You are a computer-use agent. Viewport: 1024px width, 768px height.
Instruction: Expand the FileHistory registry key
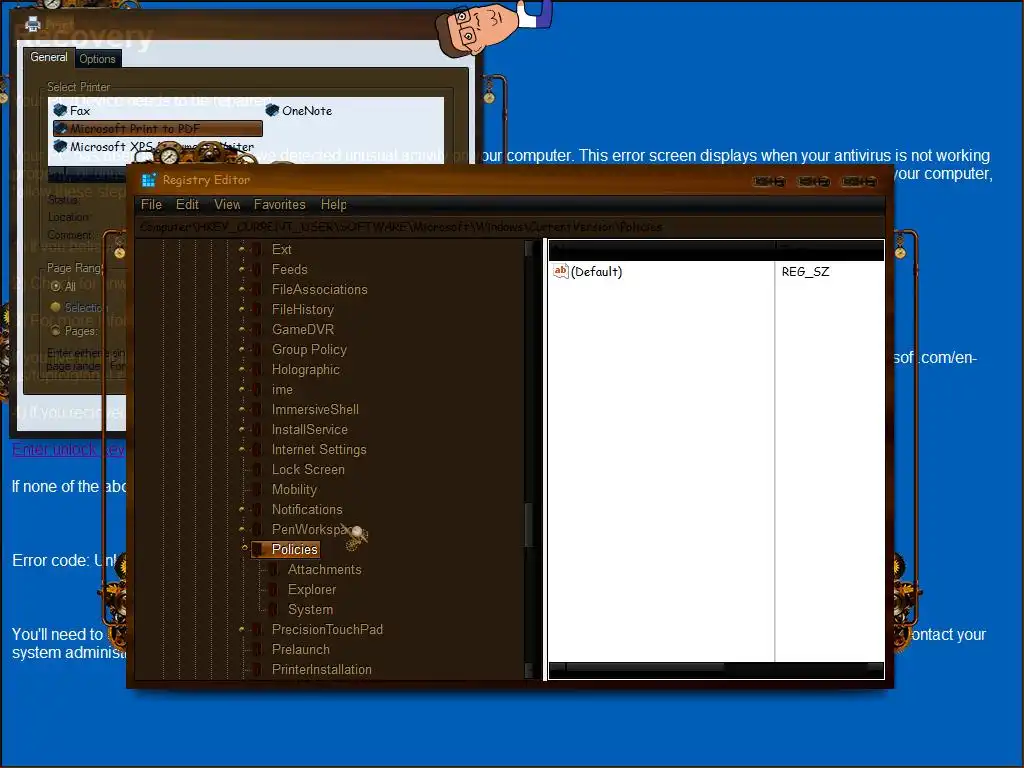click(x=242, y=310)
